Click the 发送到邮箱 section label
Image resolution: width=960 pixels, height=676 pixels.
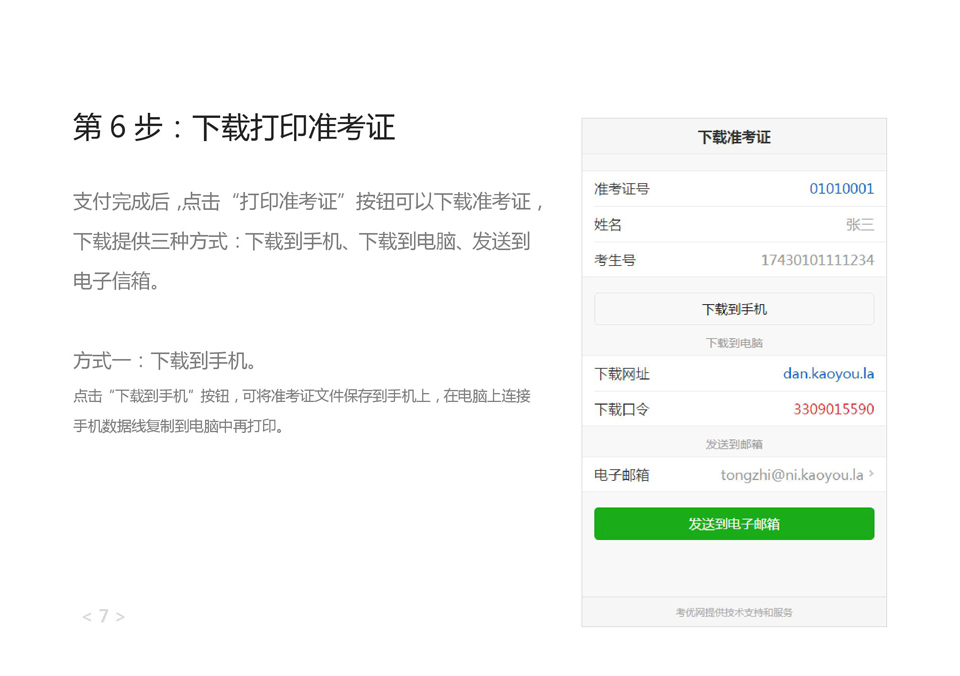733,444
